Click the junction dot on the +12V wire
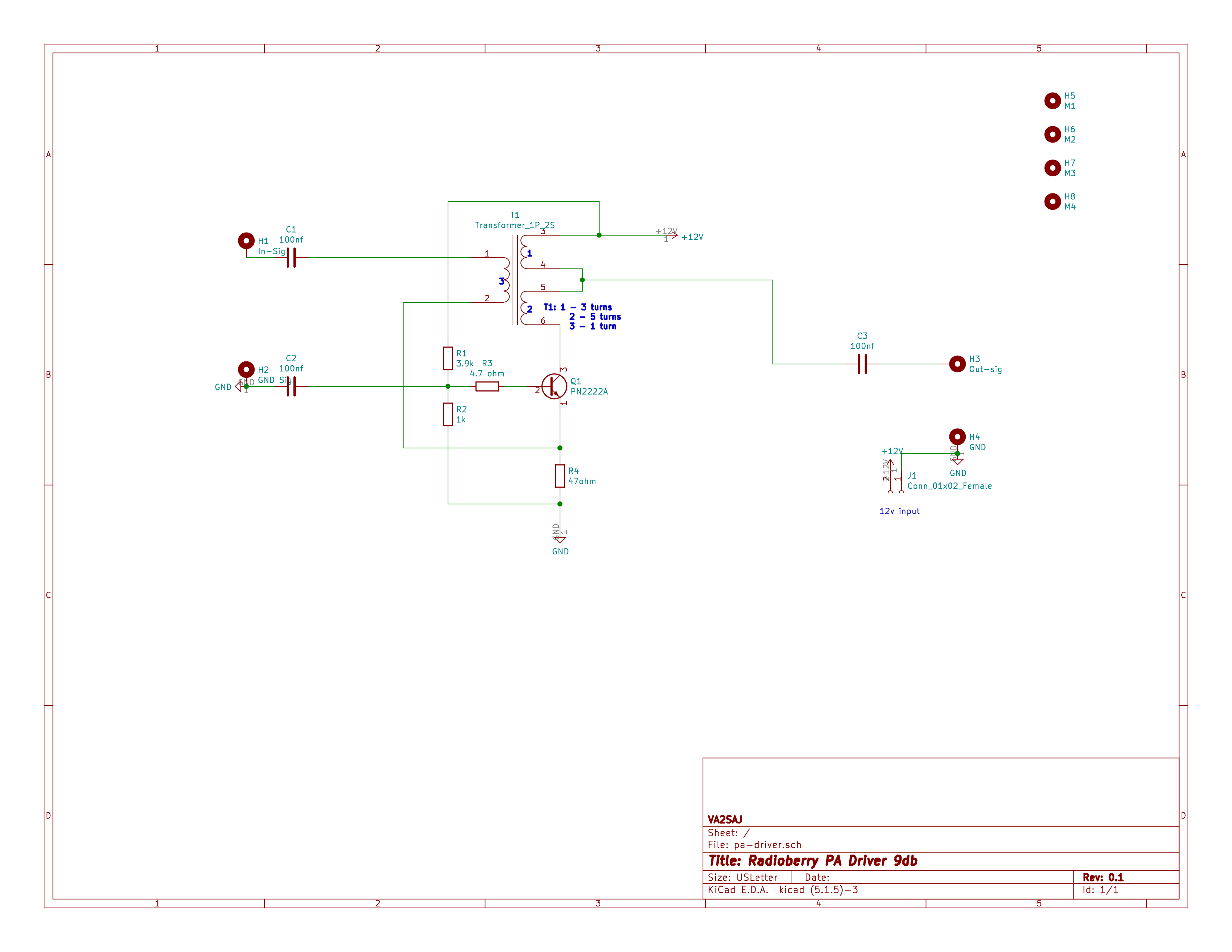This screenshot has height=952, width=1232. tap(599, 235)
